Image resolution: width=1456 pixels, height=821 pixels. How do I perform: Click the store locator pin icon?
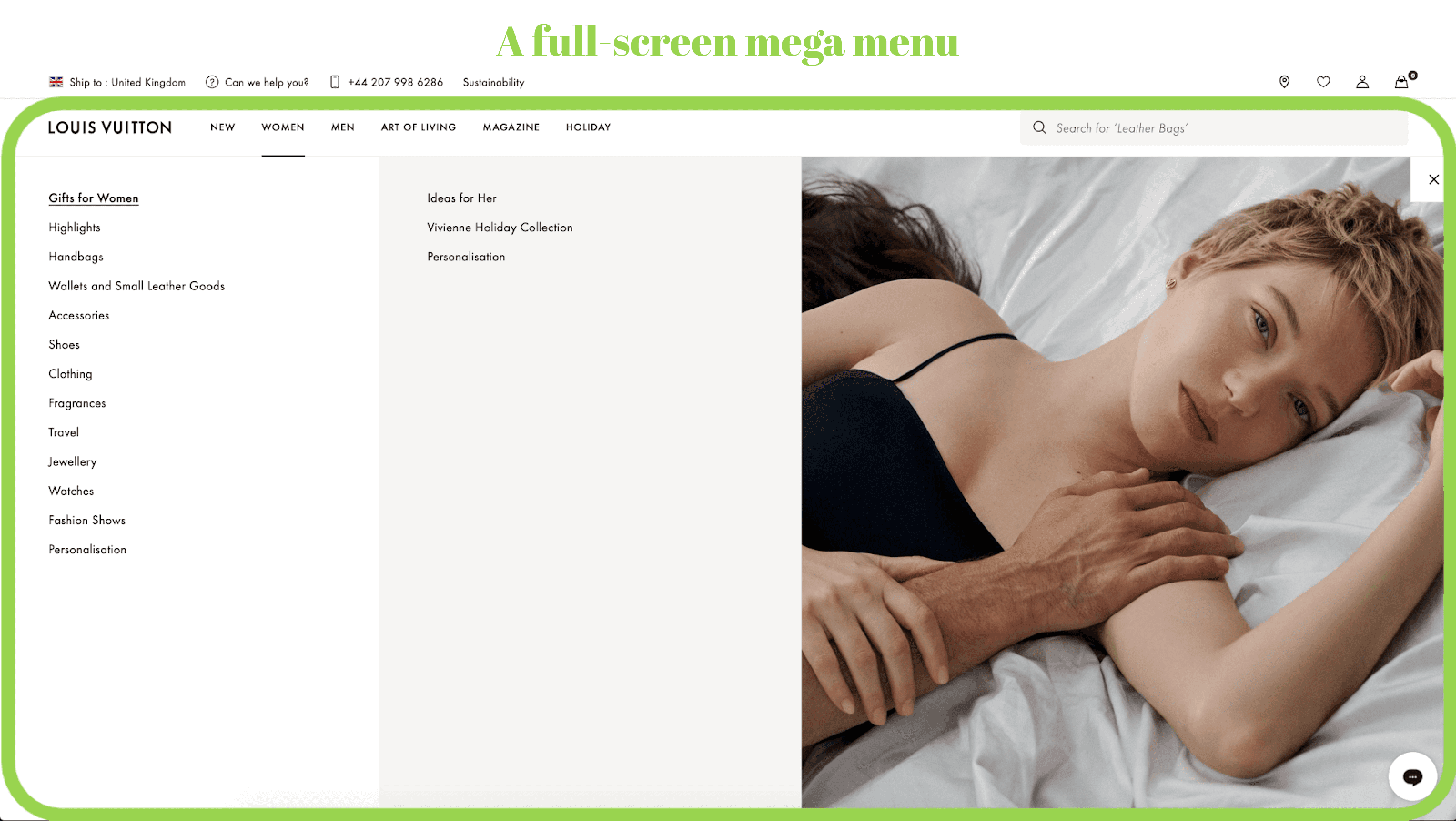click(x=1285, y=81)
